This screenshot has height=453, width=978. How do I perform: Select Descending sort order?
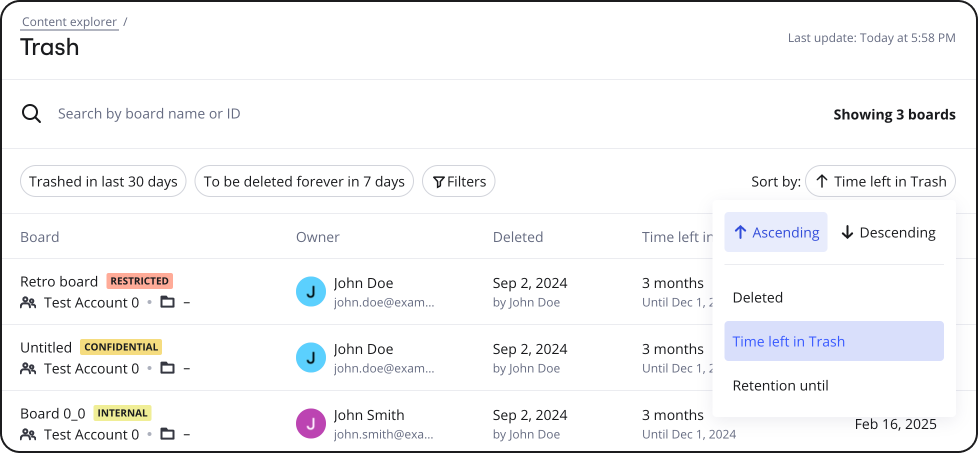(888, 233)
